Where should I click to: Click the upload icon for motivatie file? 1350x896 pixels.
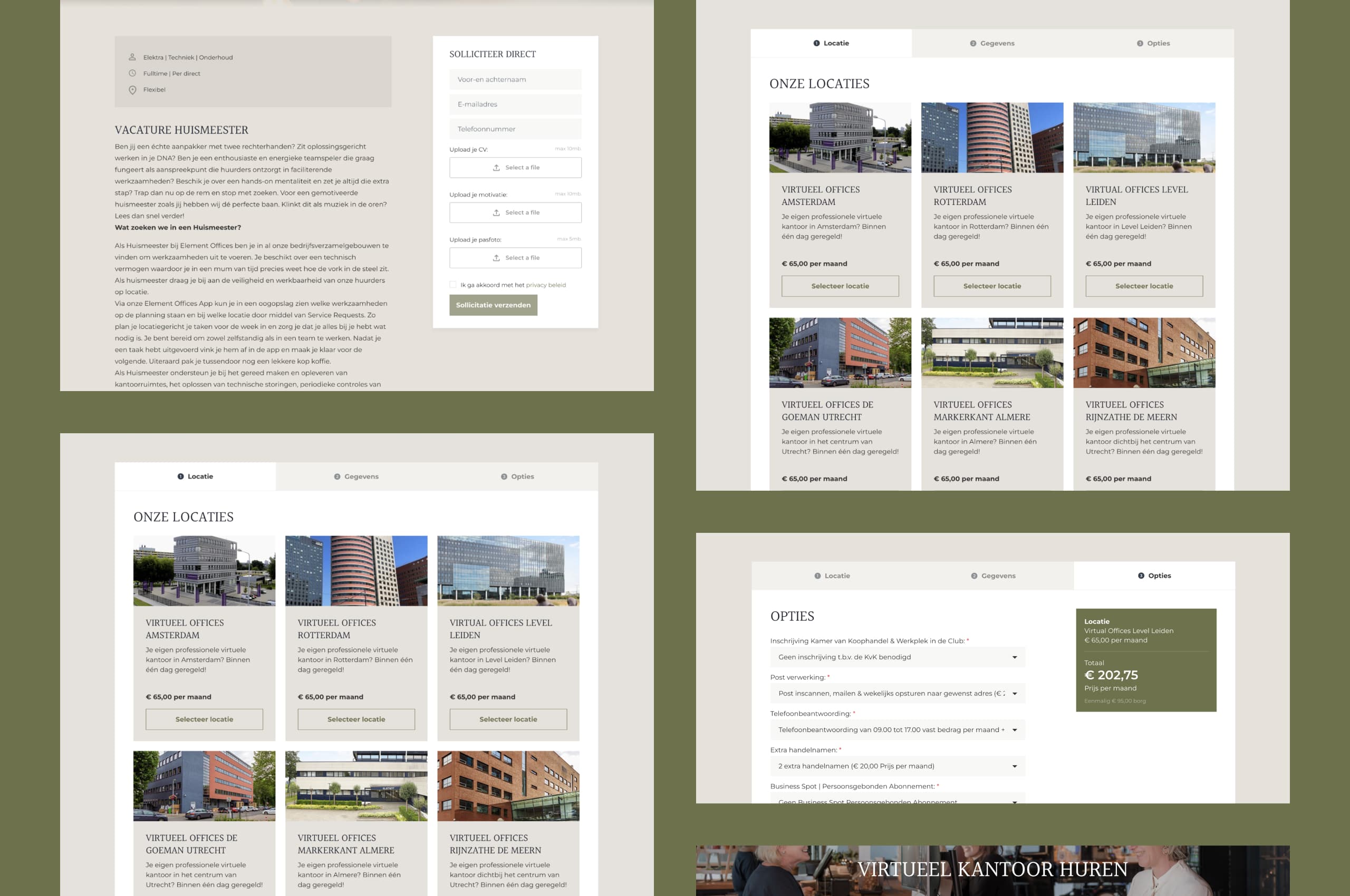pos(496,212)
